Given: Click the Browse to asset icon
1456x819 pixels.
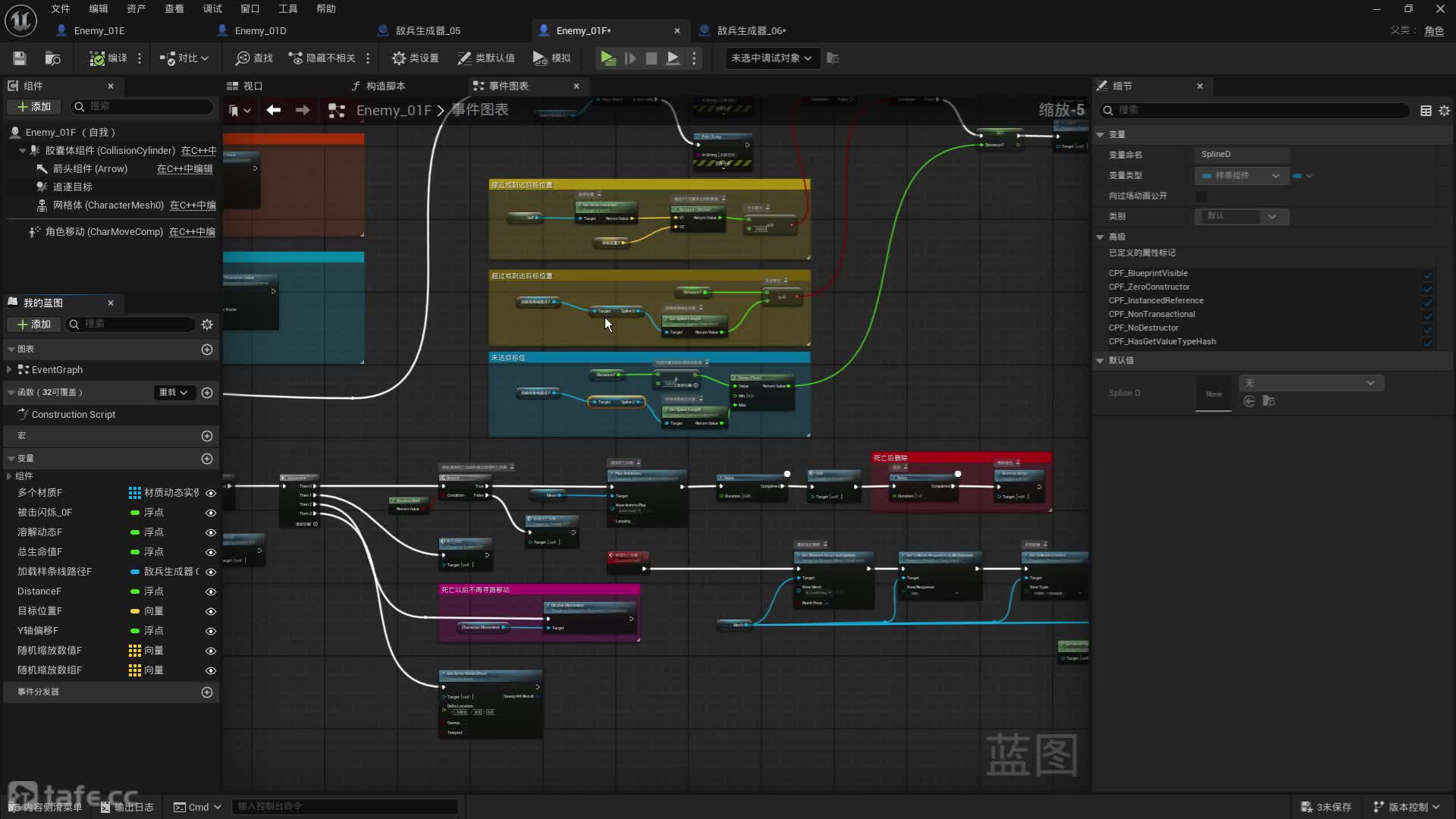Looking at the screenshot, I should click(52, 58).
